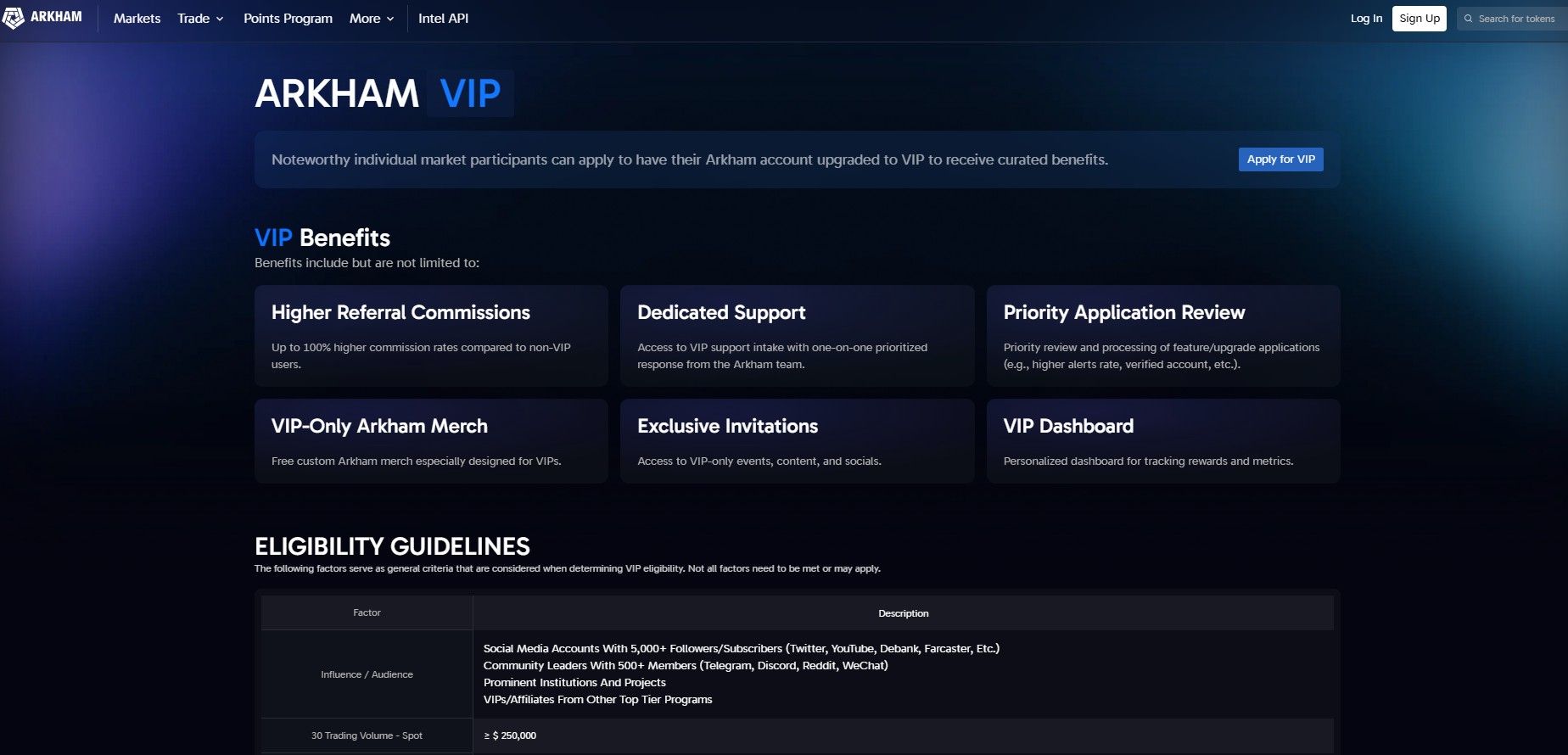The height and width of the screenshot is (755, 1568).
Task: Go to Intel API link
Action: point(443,19)
